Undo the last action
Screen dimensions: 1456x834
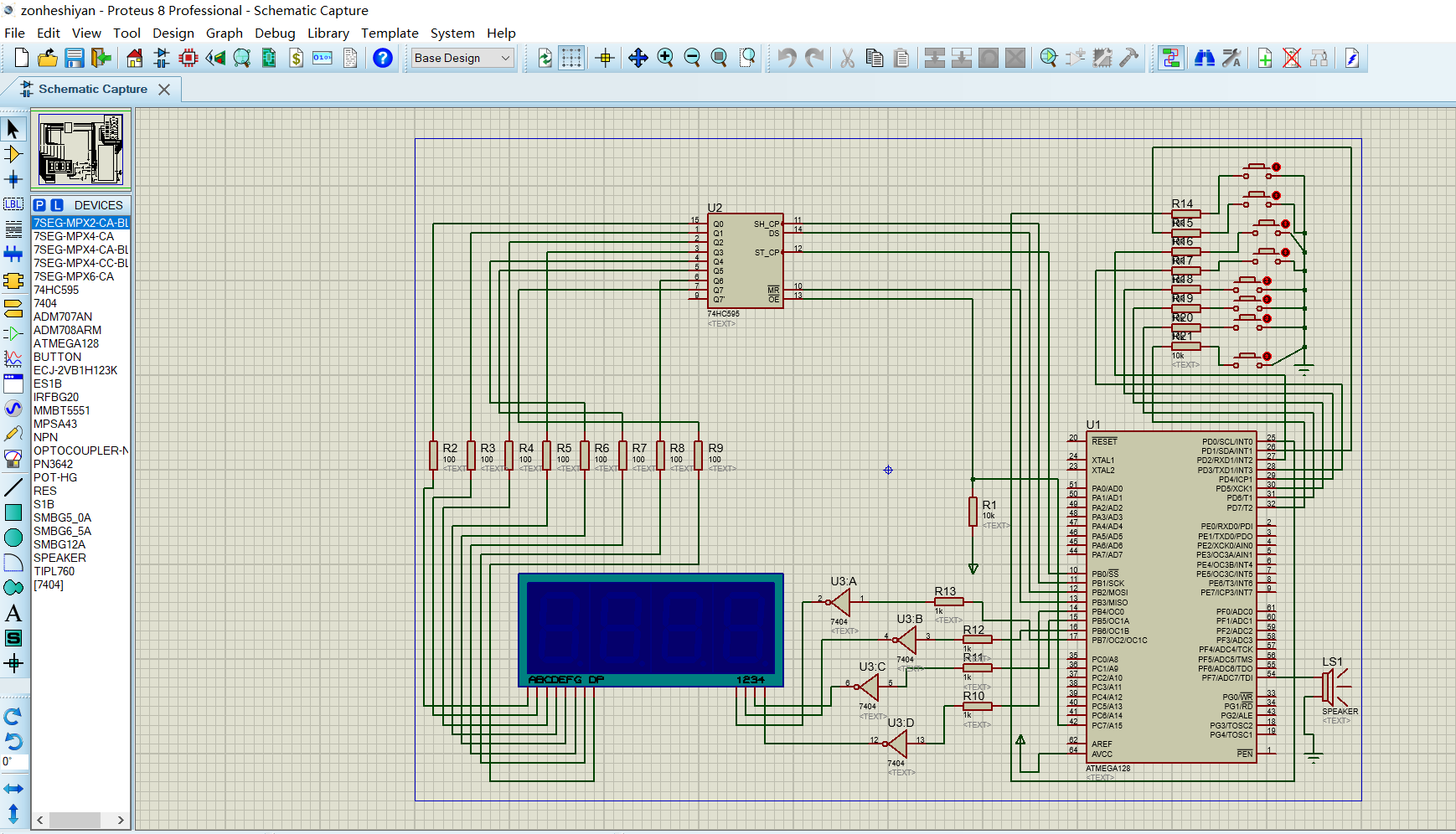click(x=785, y=58)
